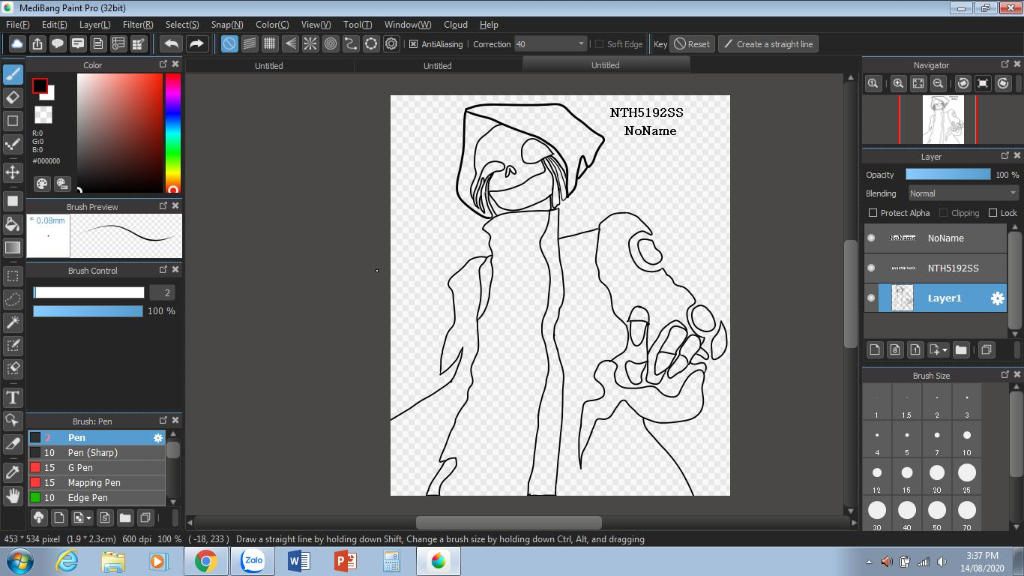The width and height of the screenshot is (1024, 576).
Task: Click the Redo arrow in toolbar
Action: coord(196,44)
